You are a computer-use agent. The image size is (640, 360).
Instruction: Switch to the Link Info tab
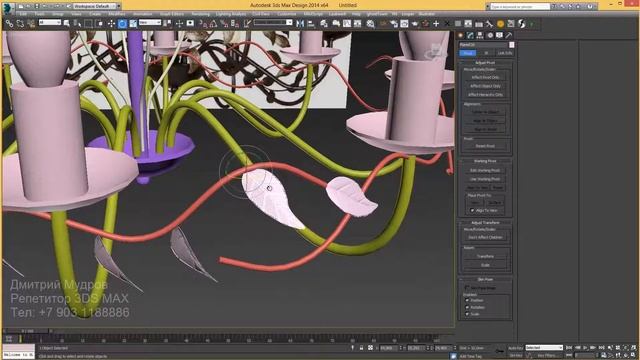point(505,53)
